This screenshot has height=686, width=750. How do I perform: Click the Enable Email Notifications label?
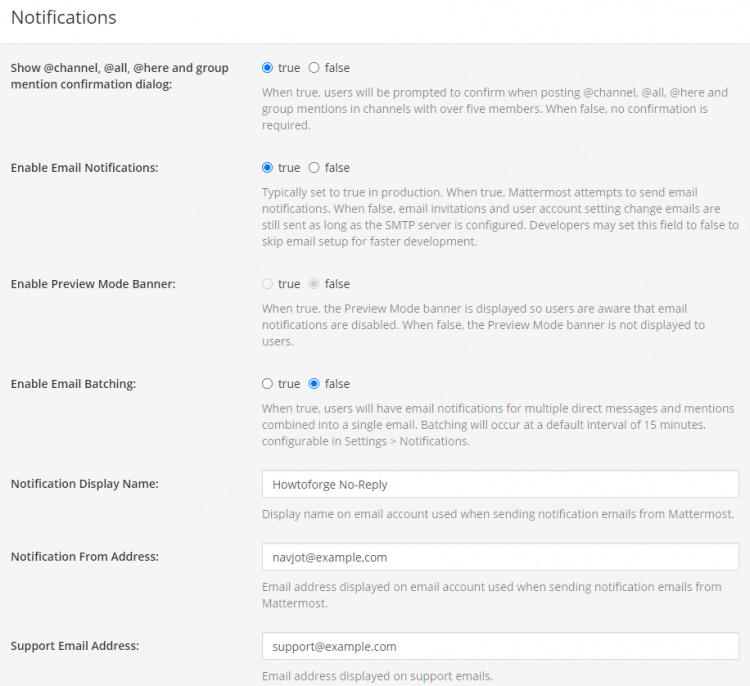tap(84, 168)
